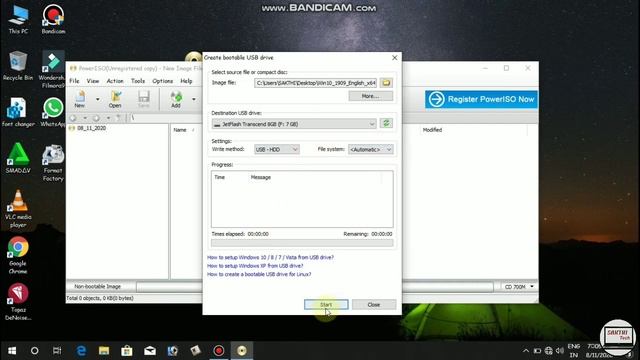640x360 pixels.
Task: Click the Modified column header
Action: [432, 130]
